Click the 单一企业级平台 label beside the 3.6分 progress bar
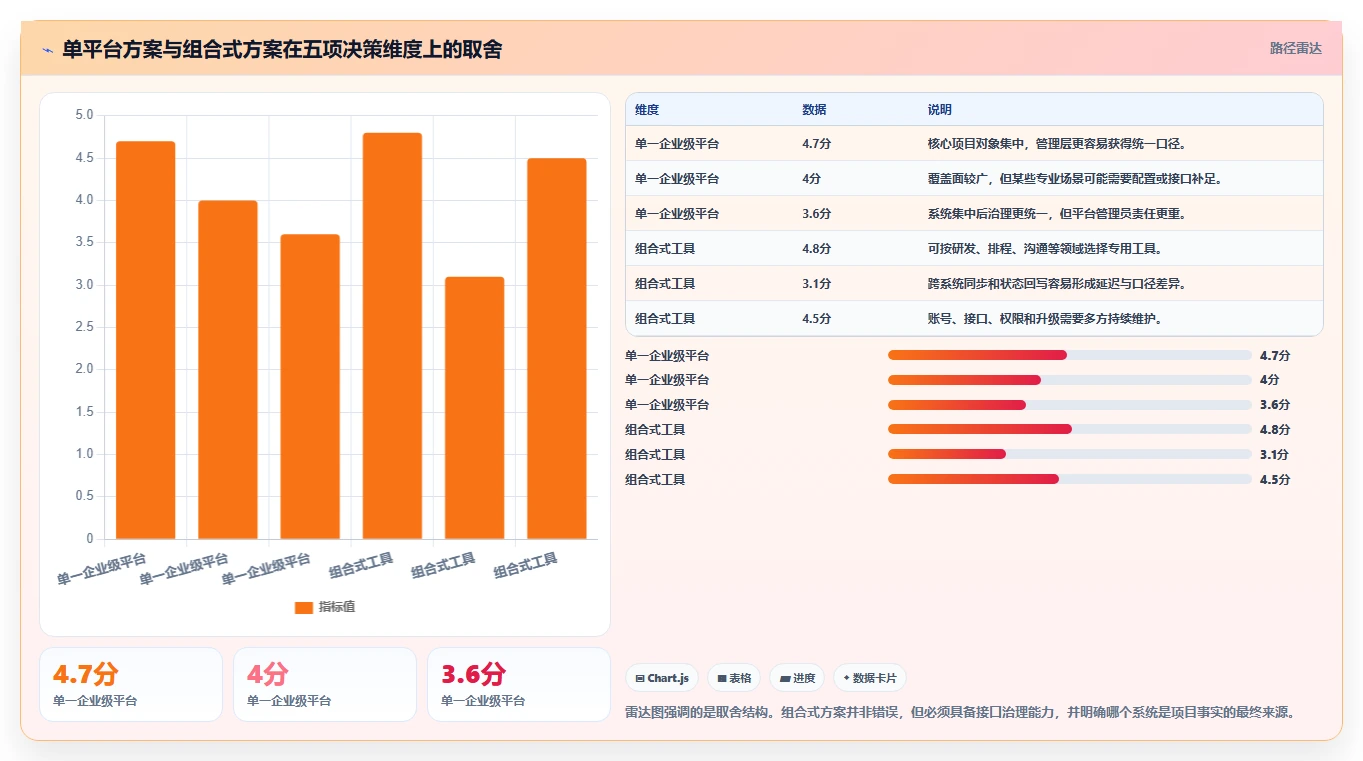1363x761 pixels. (x=667, y=405)
